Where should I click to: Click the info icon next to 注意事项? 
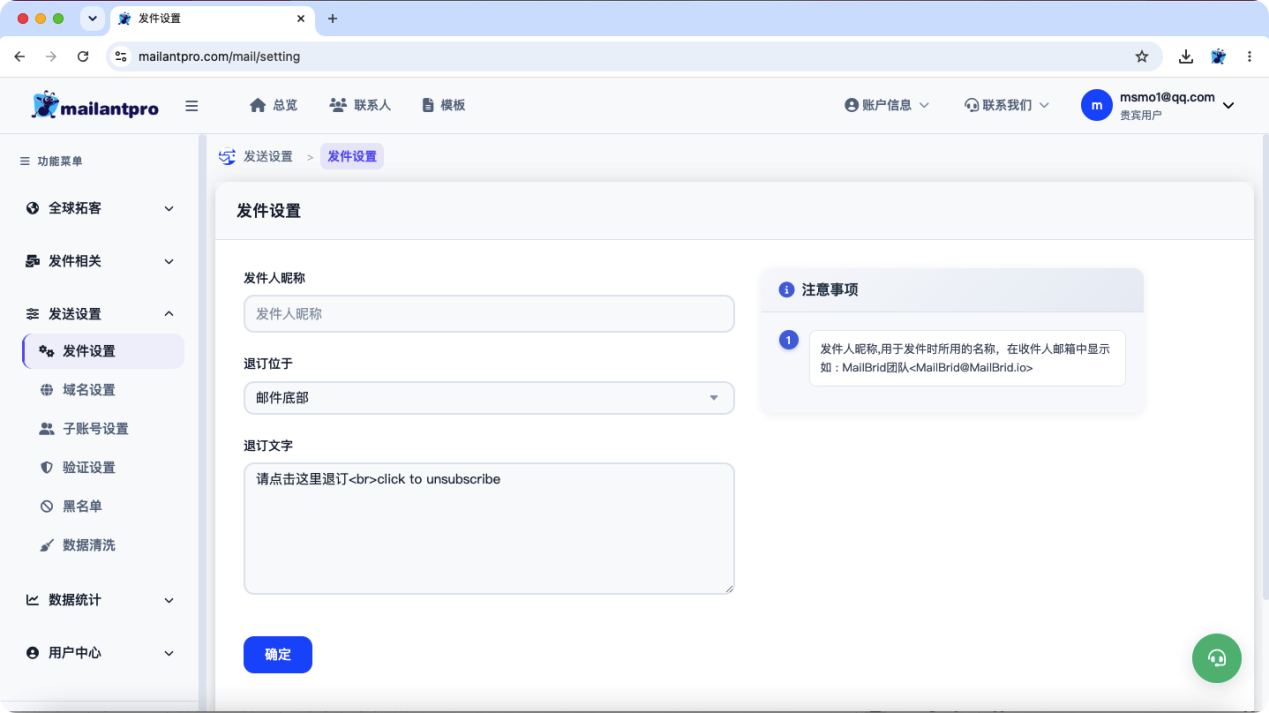click(786, 290)
